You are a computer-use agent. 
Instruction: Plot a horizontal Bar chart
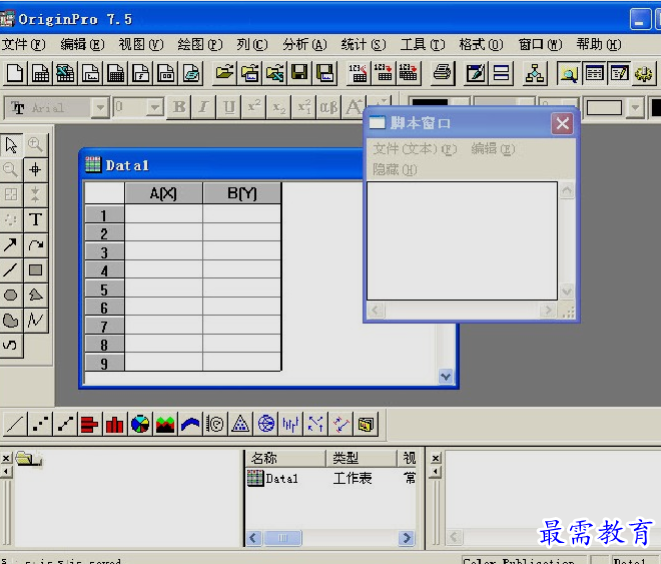[x=90, y=424]
